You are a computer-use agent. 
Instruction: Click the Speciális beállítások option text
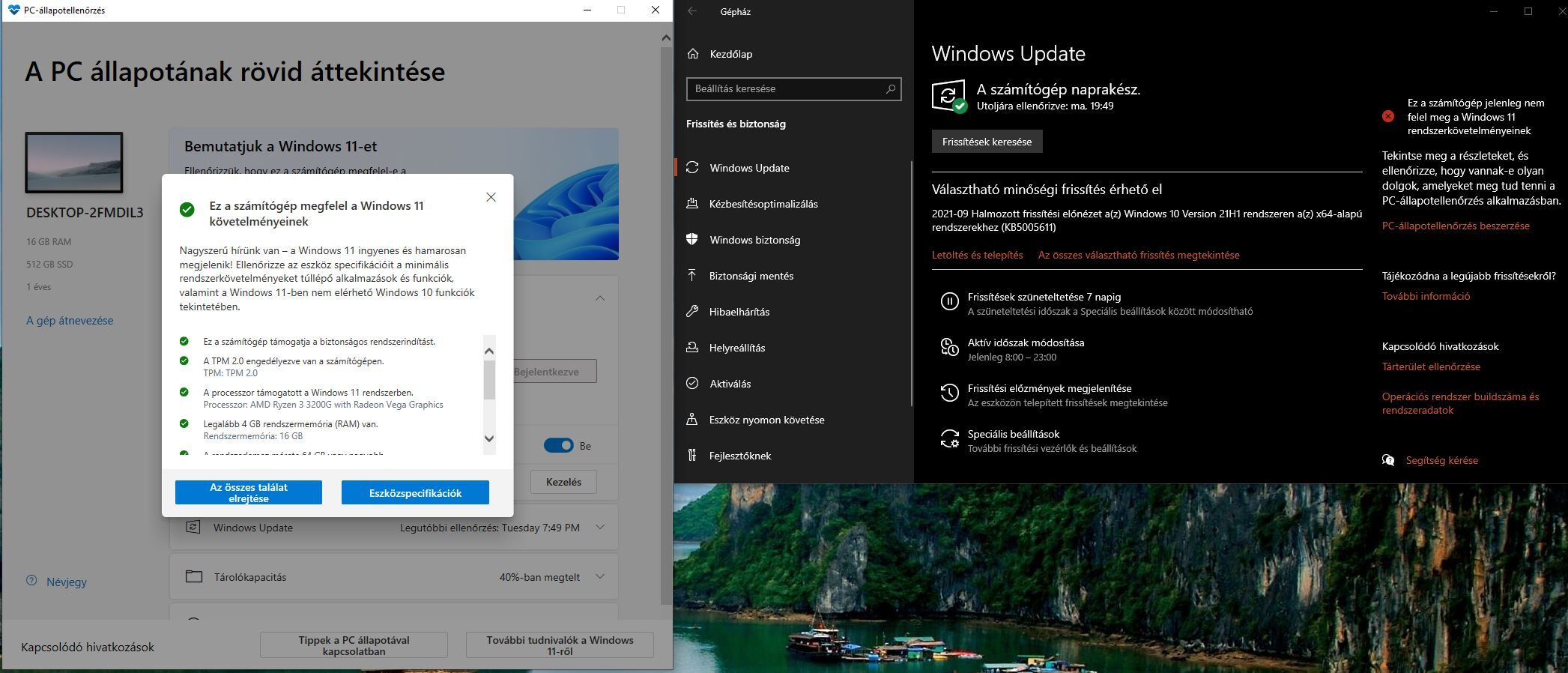tap(1014, 434)
